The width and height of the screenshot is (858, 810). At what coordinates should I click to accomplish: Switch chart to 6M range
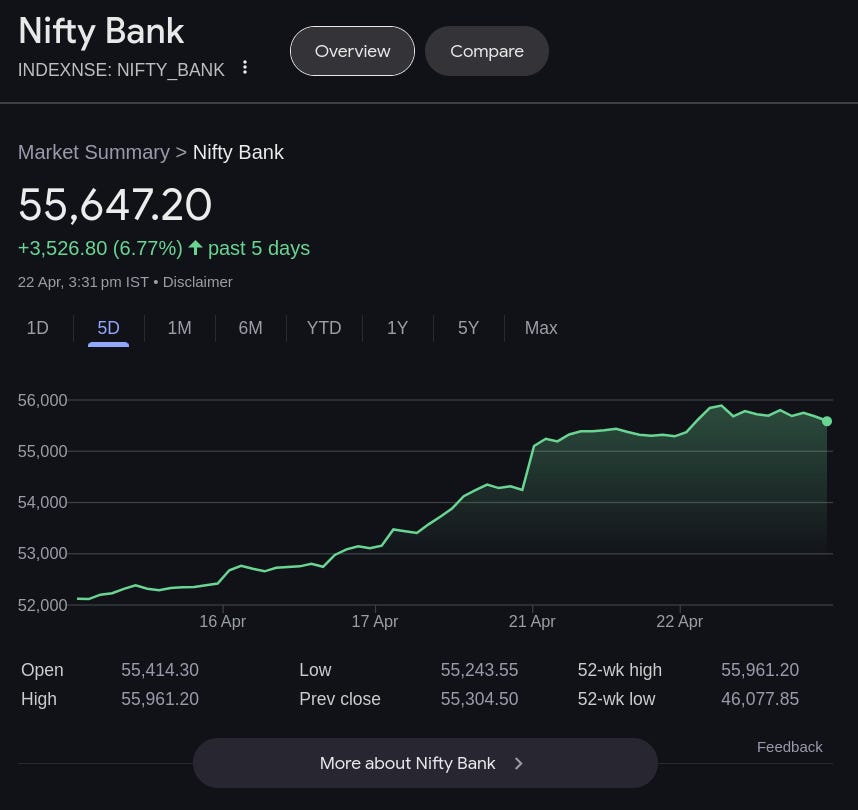click(x=251, y=328)
